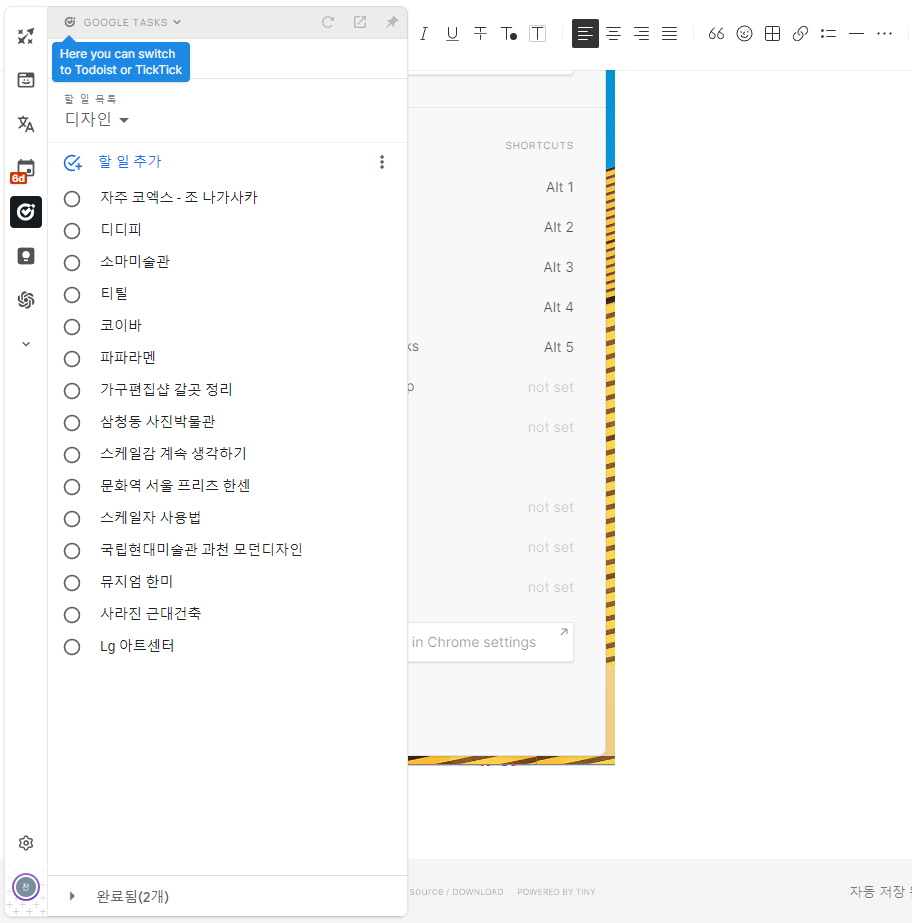This screenshot has width=912, height=923.
Task: Toggle underline formatting in editor toolbar
Action: pyautogui.click(x=452, y=34)
